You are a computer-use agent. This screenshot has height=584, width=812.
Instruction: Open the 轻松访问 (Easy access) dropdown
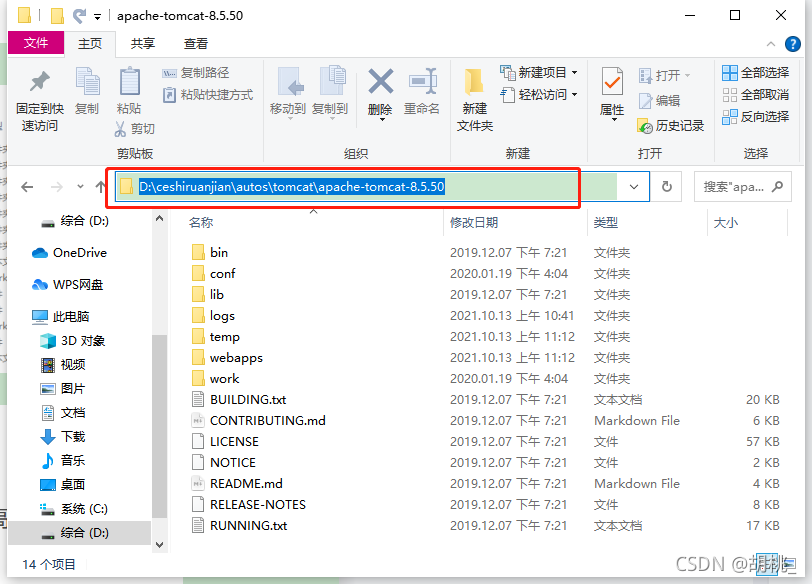pos(575,95)
